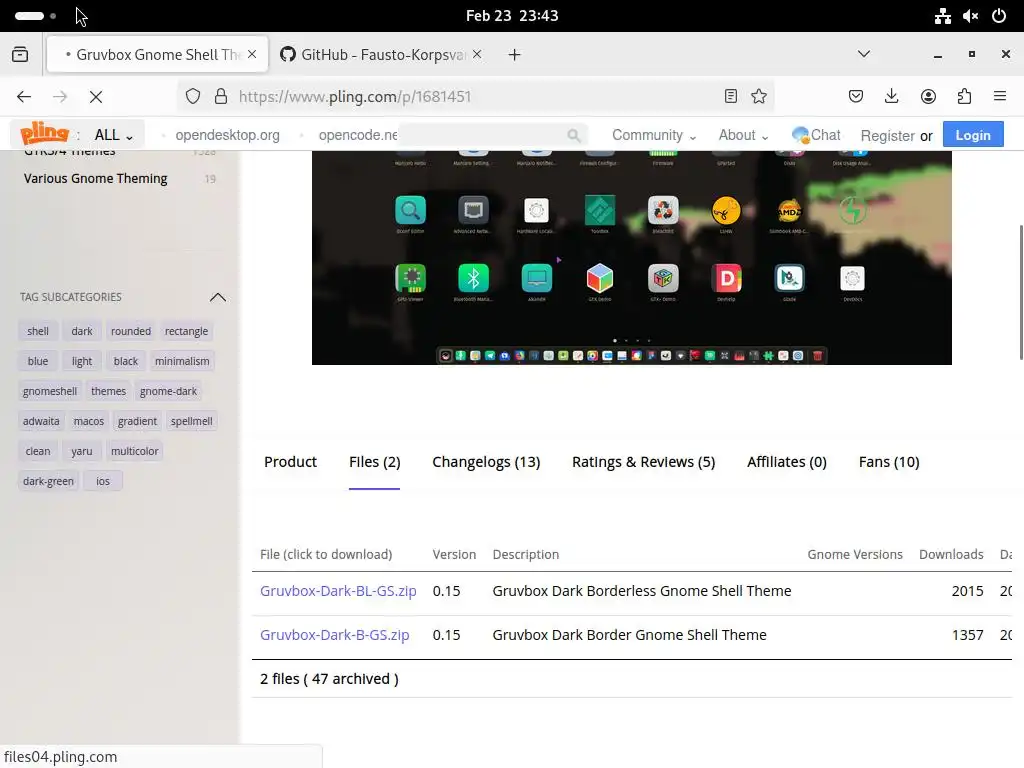
Task: Click the theme screenshot preview image
Action: (x=632, y=257)
